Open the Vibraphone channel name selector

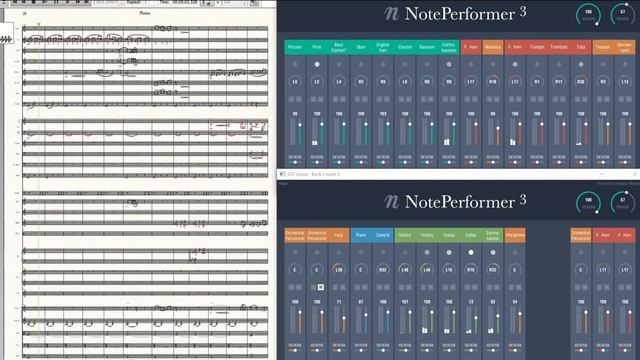point(515,235)
